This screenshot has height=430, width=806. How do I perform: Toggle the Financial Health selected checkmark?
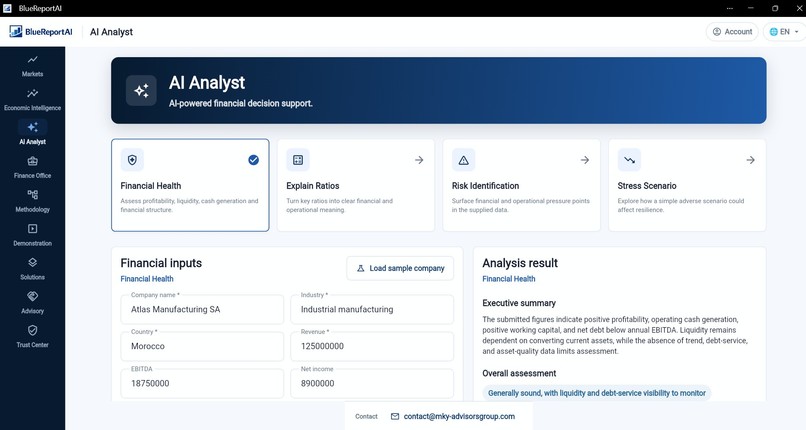pyautogui.click(x=253, y=160)
